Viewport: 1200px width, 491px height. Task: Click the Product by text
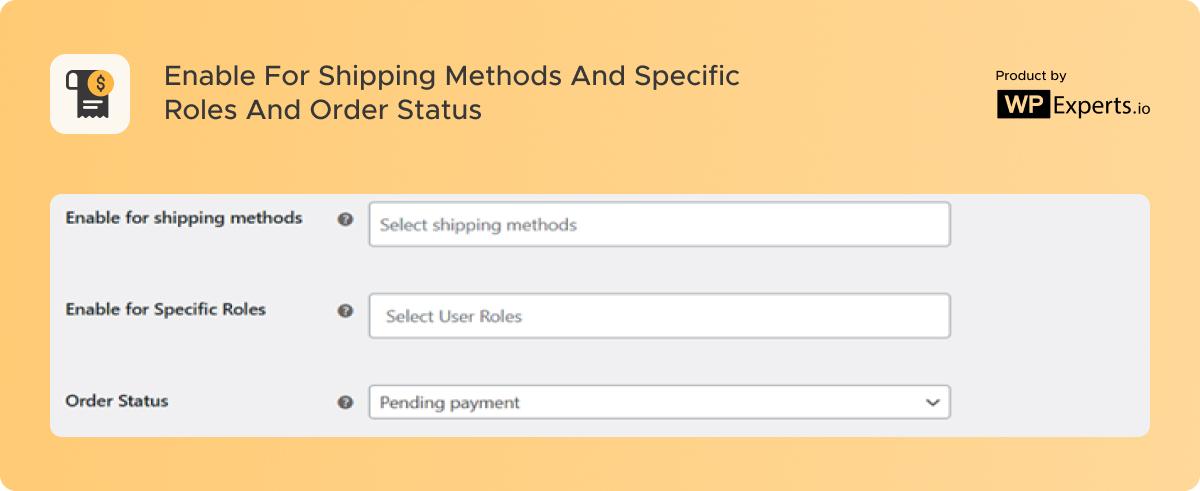coord(1030,76)
